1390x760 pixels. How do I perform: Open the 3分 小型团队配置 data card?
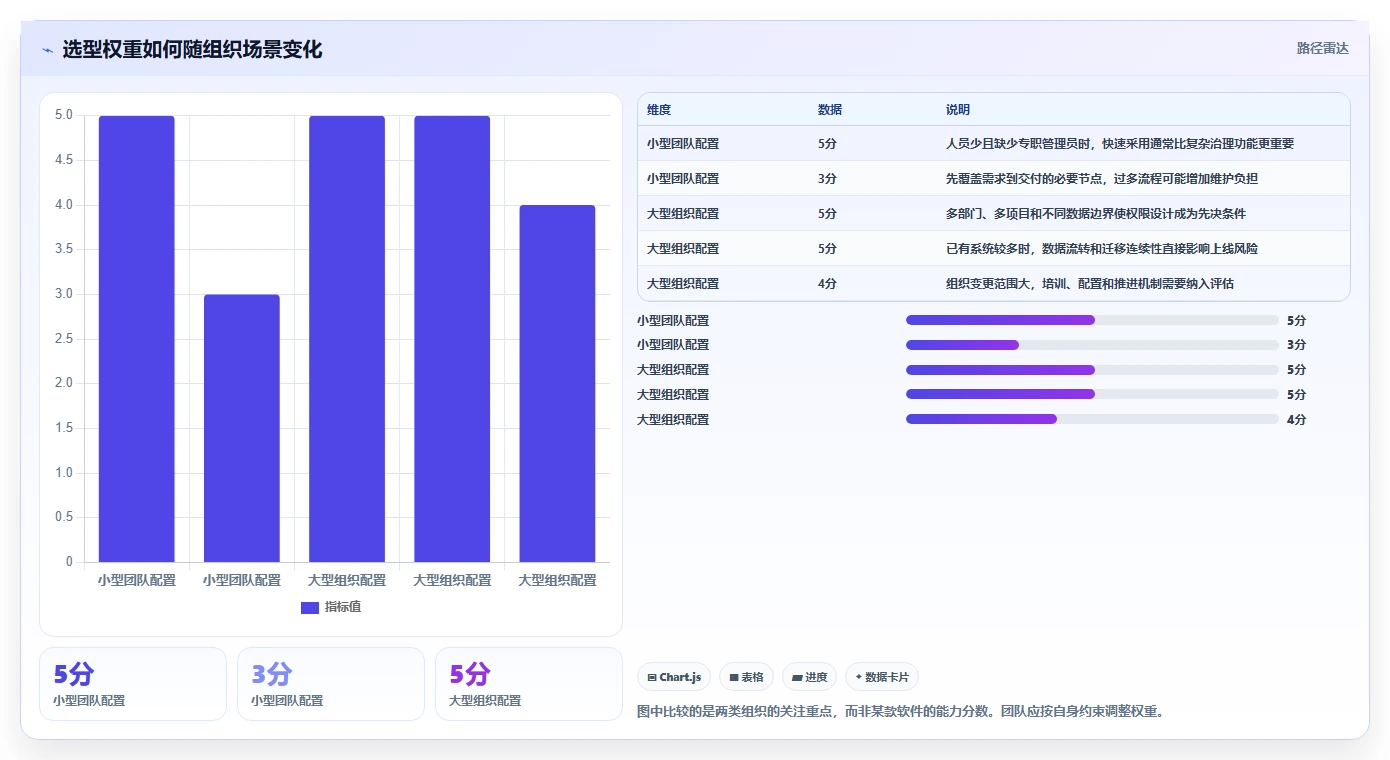(x=330, y=684)
